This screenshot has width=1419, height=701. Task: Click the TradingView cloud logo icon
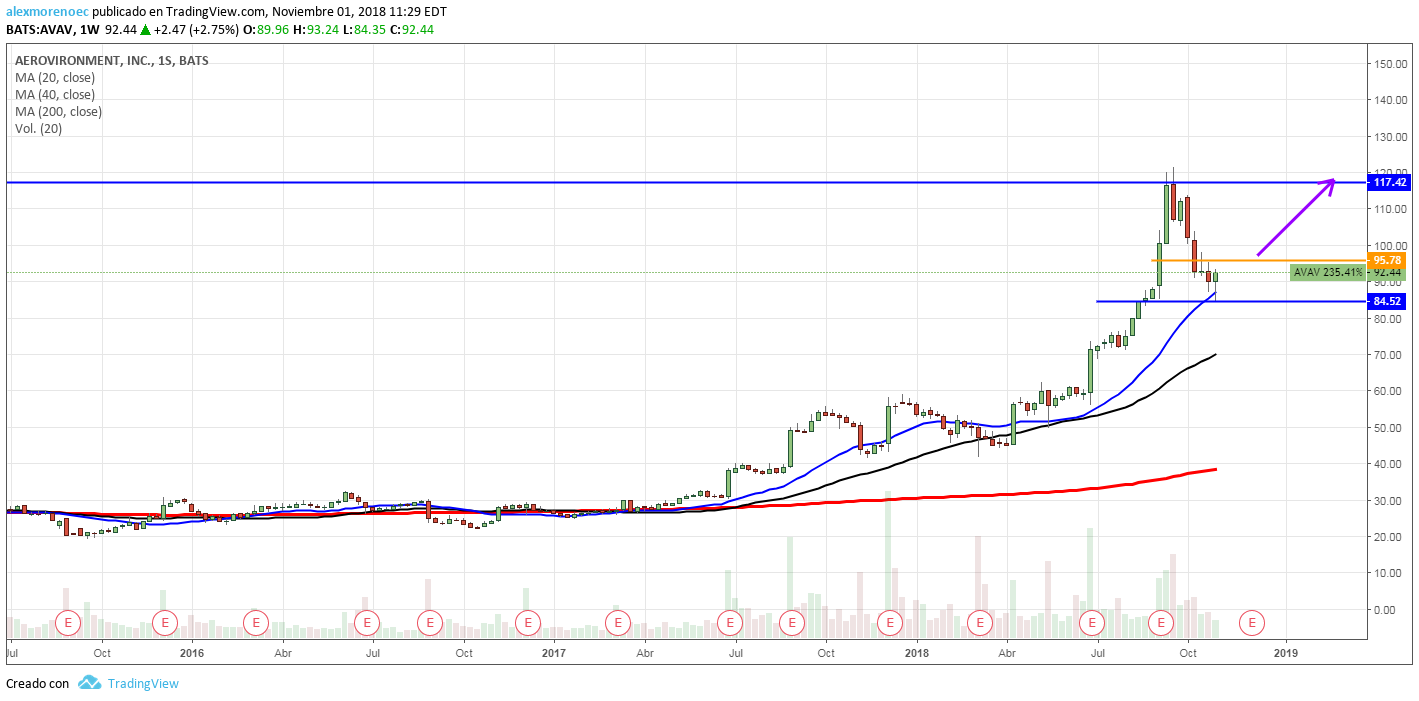(x=90, y=683)
